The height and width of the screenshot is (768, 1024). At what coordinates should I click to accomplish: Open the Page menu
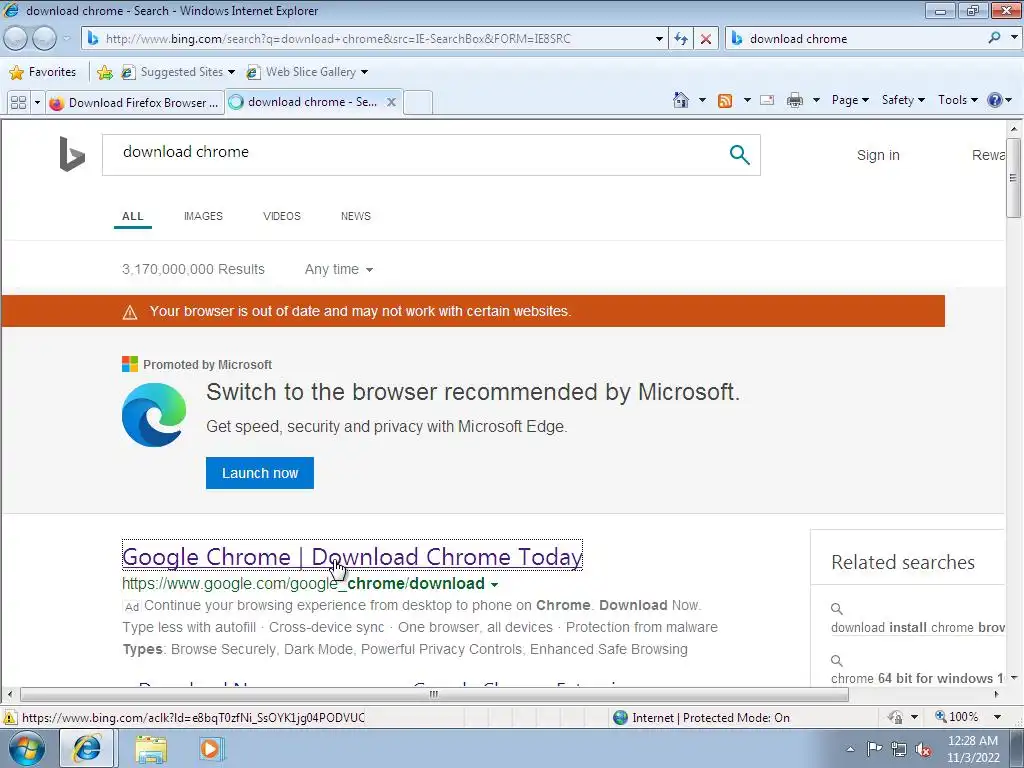pos(850,100)
